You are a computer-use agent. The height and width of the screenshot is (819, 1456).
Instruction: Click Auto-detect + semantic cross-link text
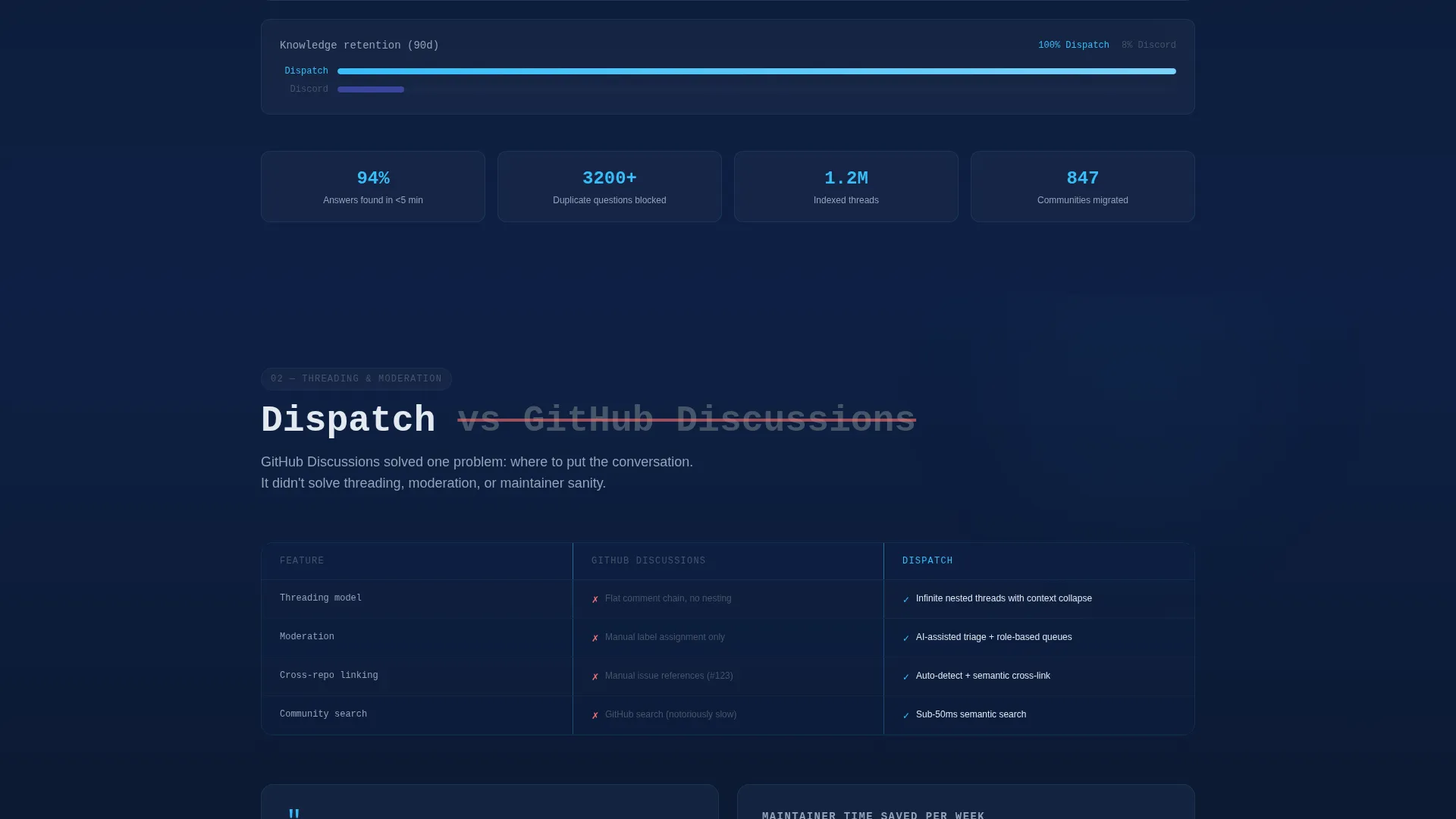click(x=983, y=676)
